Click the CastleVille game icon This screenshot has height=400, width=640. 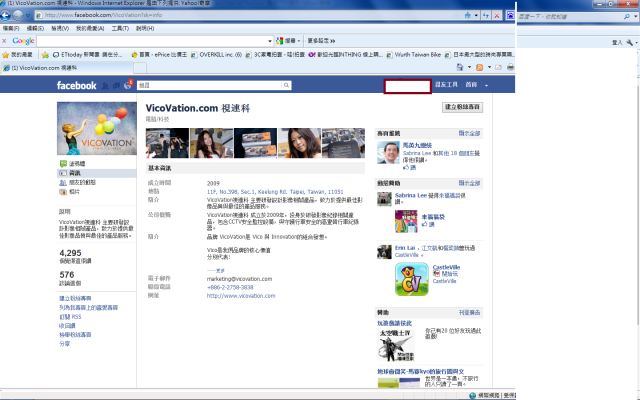pyautogui.click(x=412, y=279)
